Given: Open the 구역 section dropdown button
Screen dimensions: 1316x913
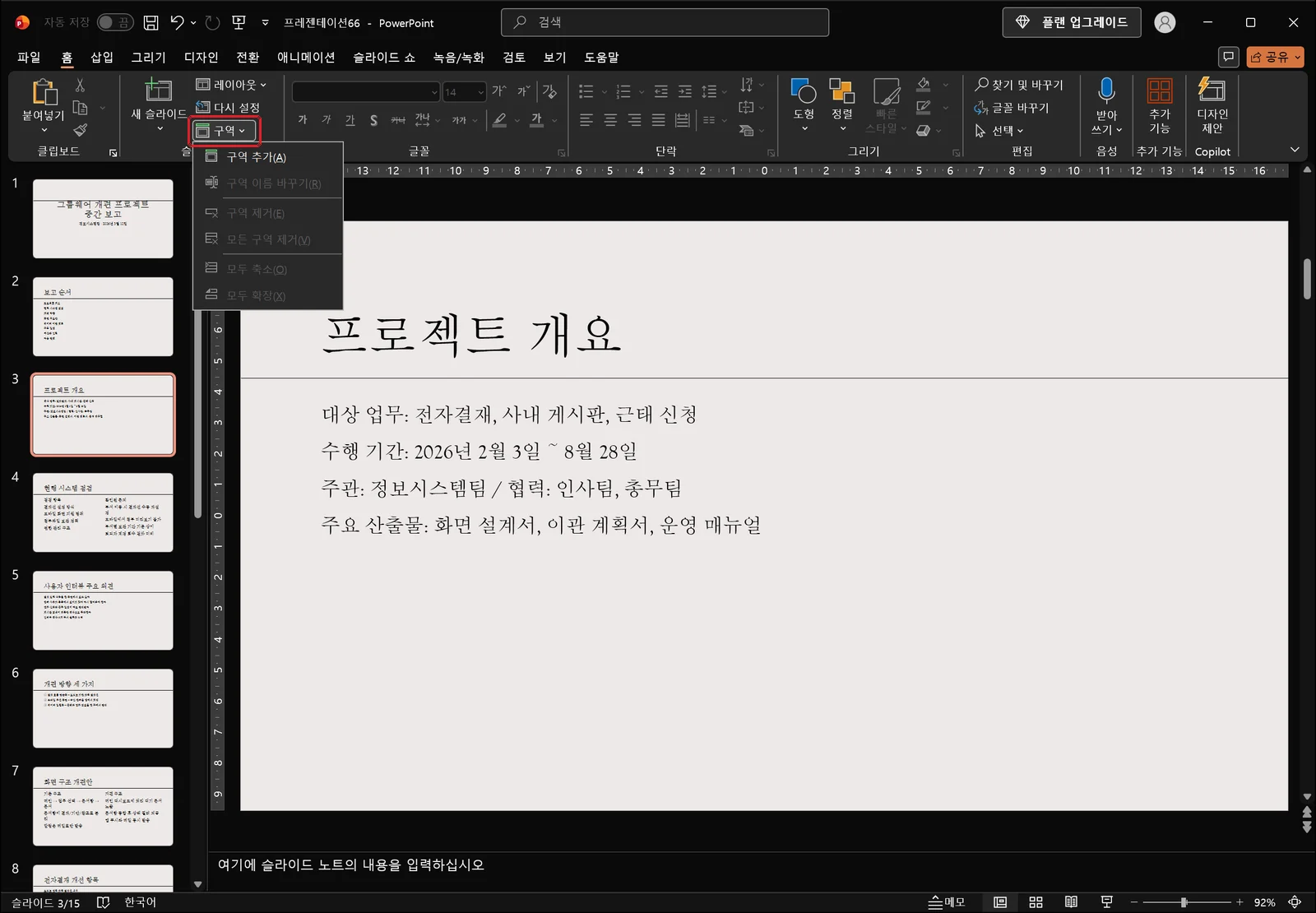Looking at the screenshot, I should (x=225, y=131).
